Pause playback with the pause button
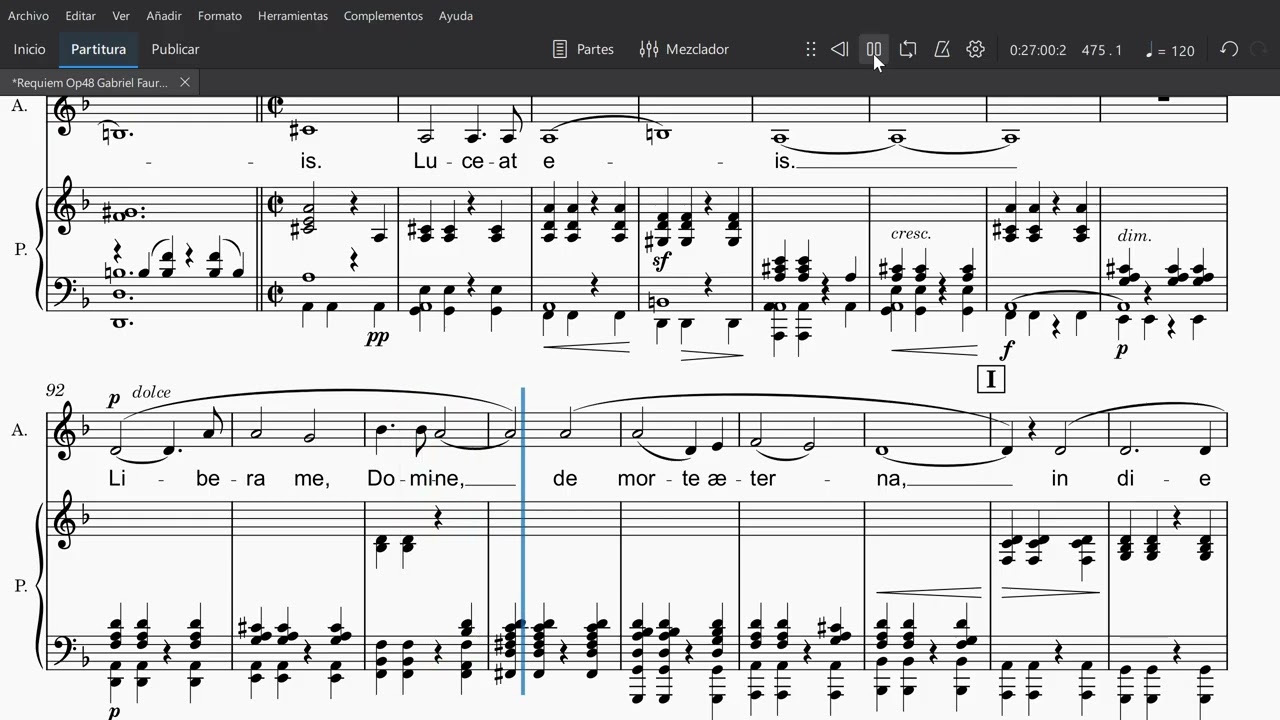 [x=874, y=49]
